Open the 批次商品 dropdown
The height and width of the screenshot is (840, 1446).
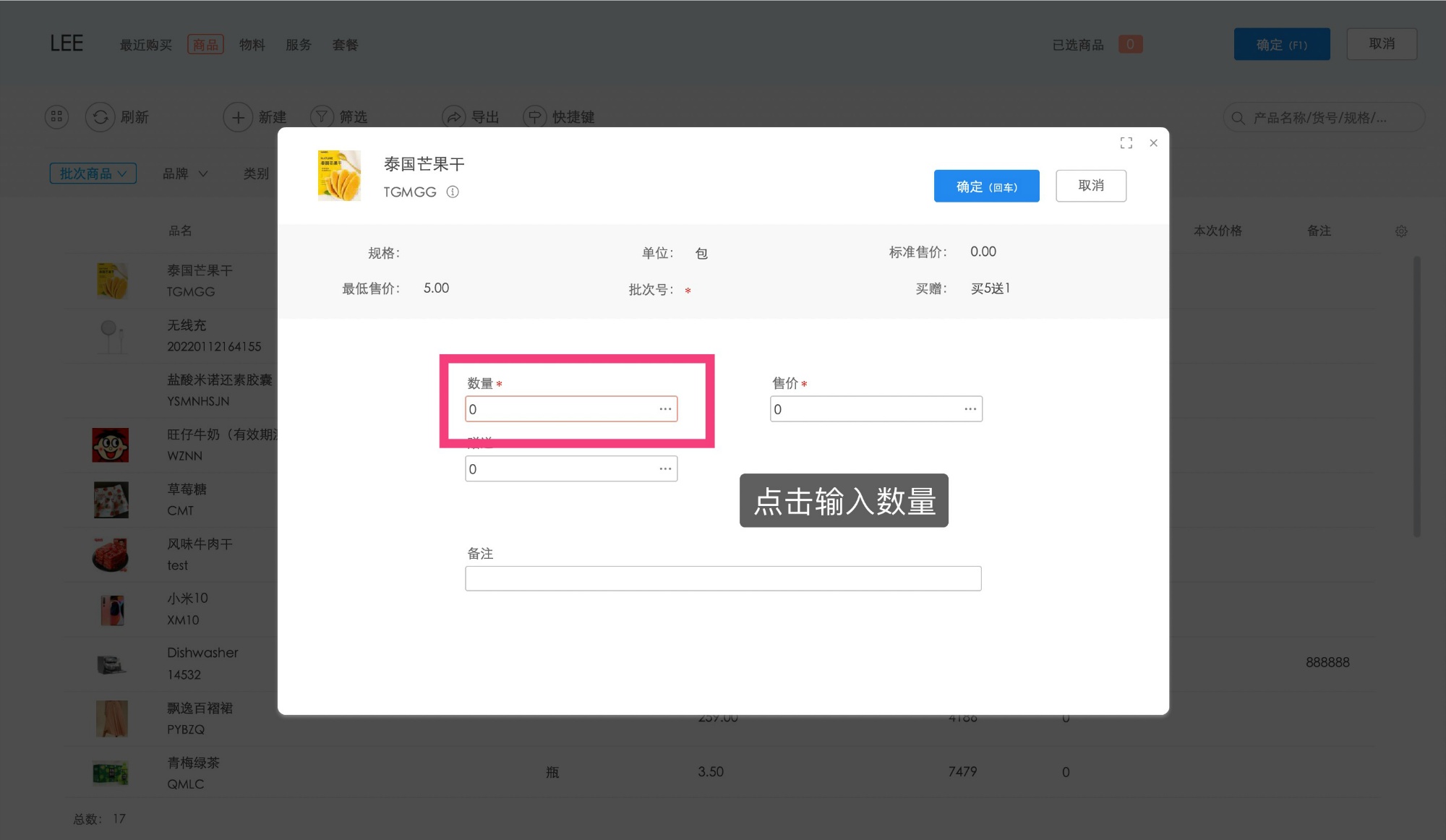coord(93,173)
